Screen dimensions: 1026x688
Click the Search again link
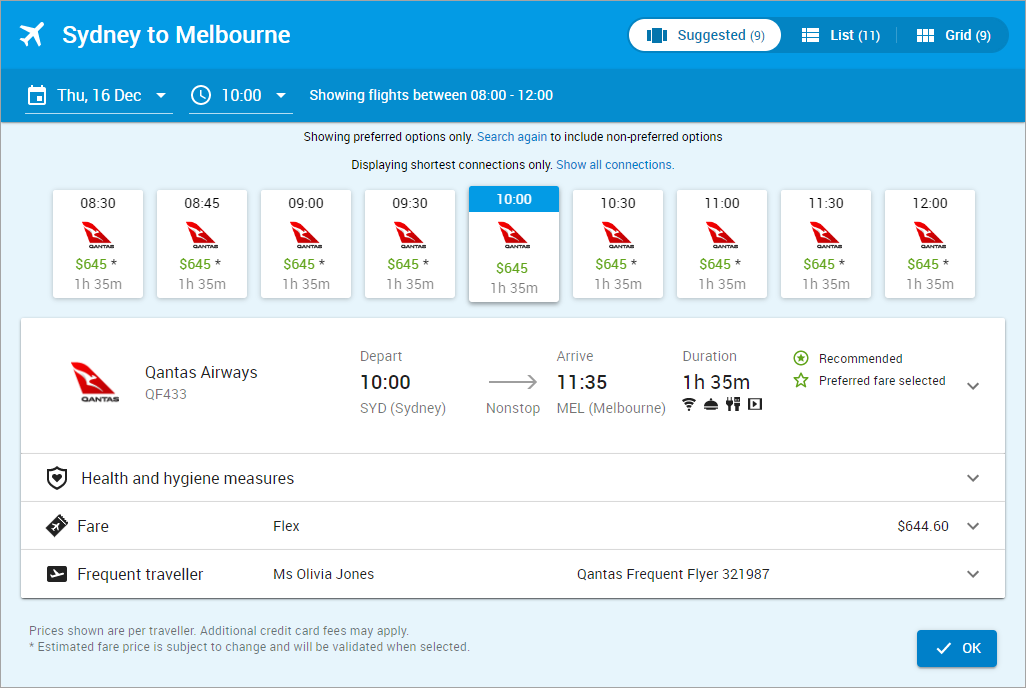pos(512,137)
